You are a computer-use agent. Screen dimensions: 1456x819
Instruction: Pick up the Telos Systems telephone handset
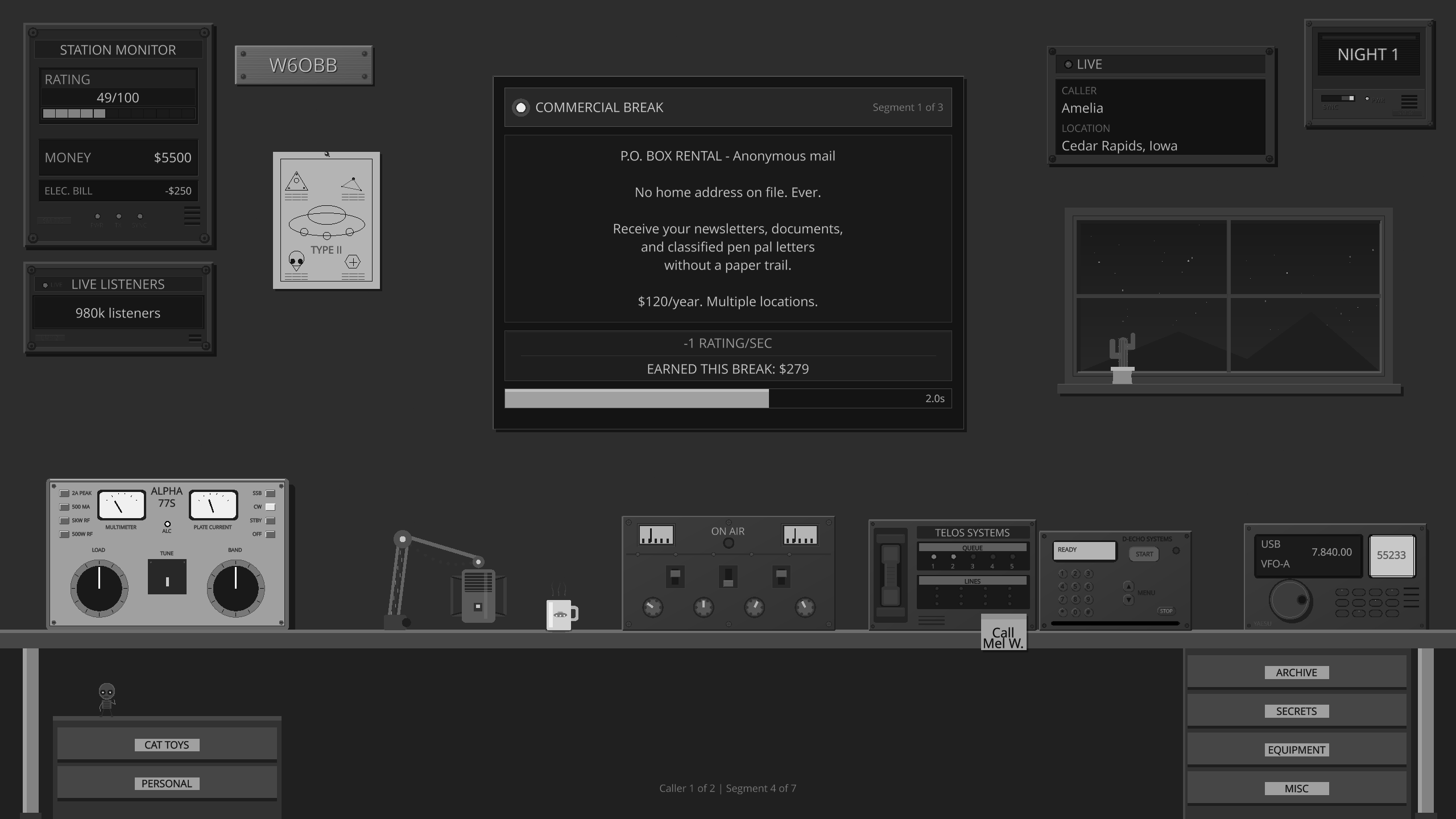(890, 574)
